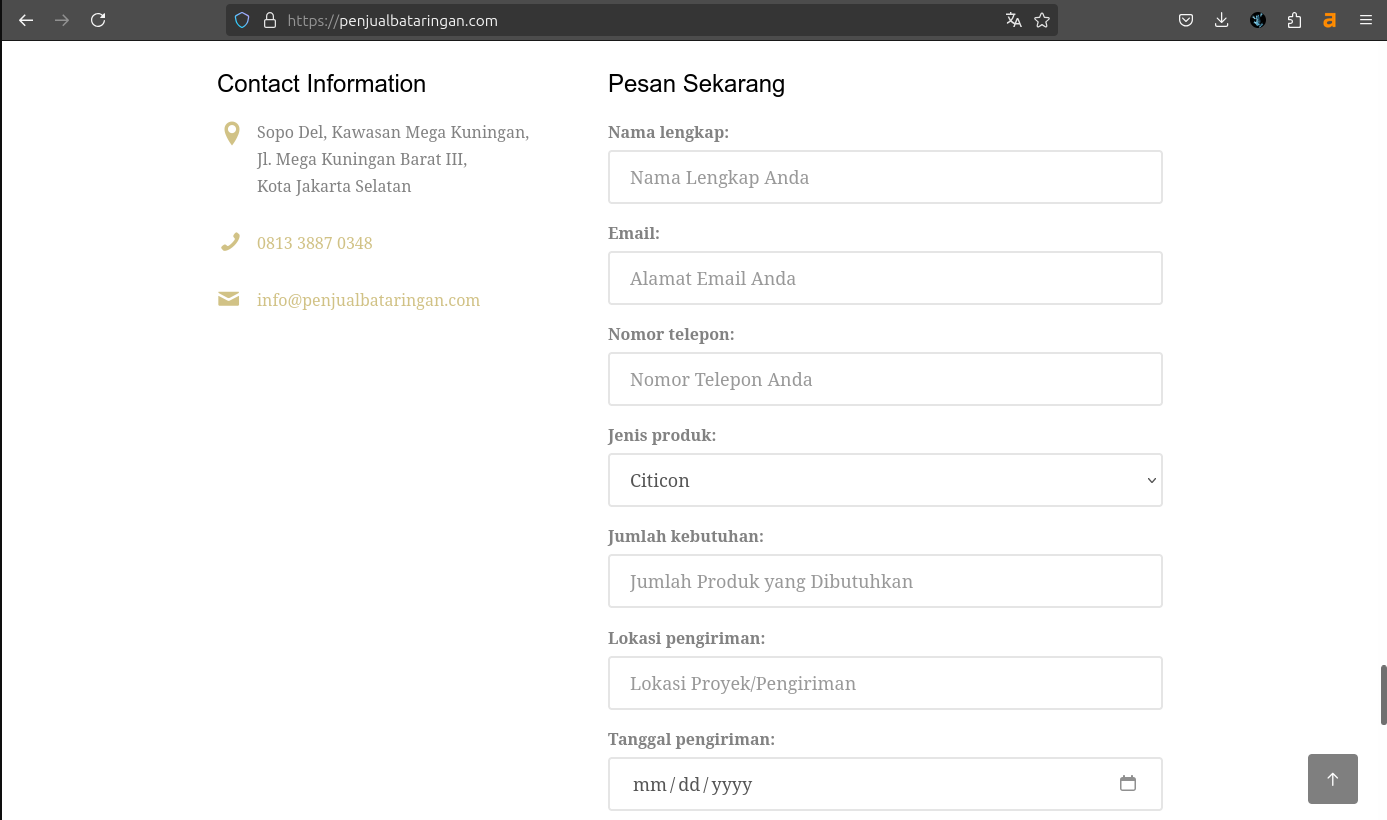The width and height of the screenshot is (1387, 820).
Task: Open the Firefox downloads panel
Action: 1221,20
